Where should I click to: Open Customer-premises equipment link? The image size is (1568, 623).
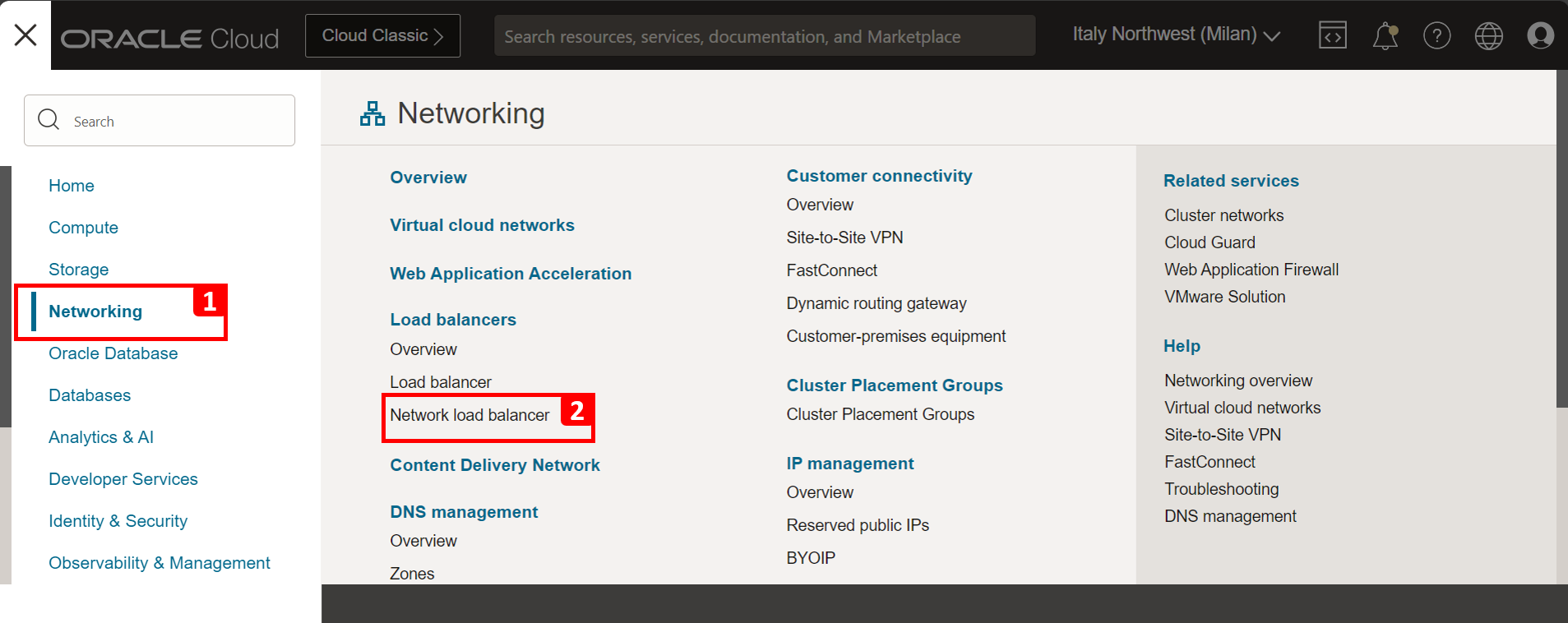[896, 336]
